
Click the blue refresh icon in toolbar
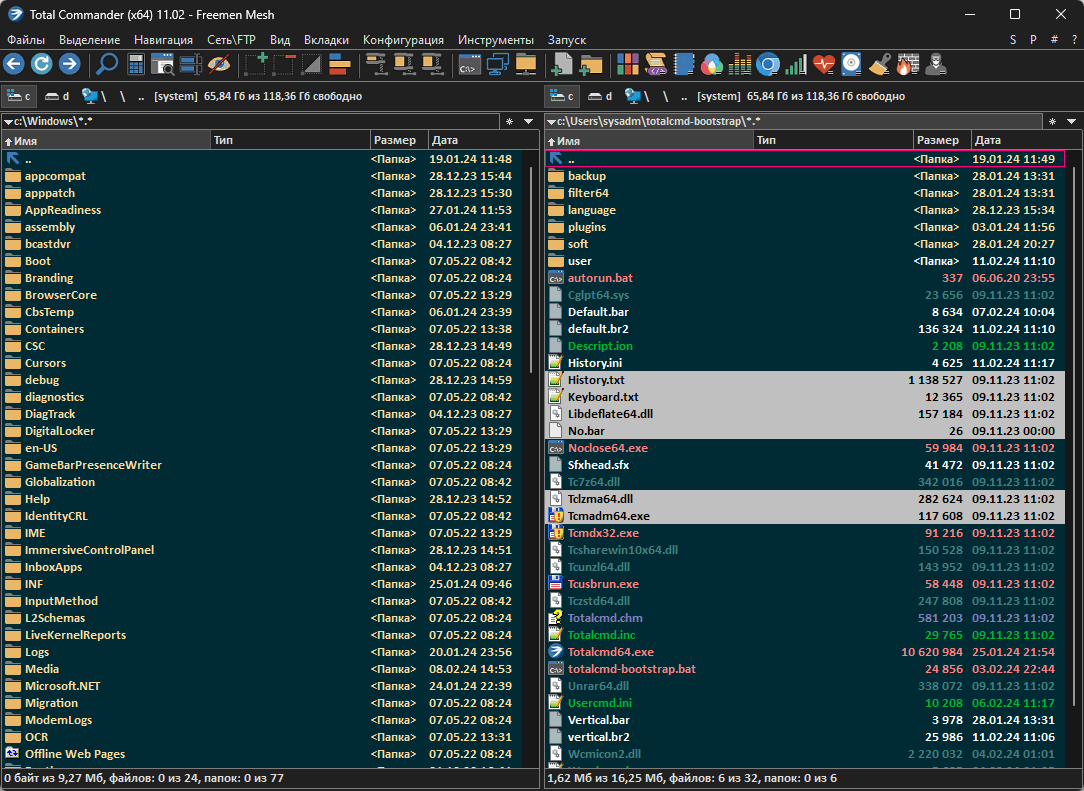click(41, 65)
